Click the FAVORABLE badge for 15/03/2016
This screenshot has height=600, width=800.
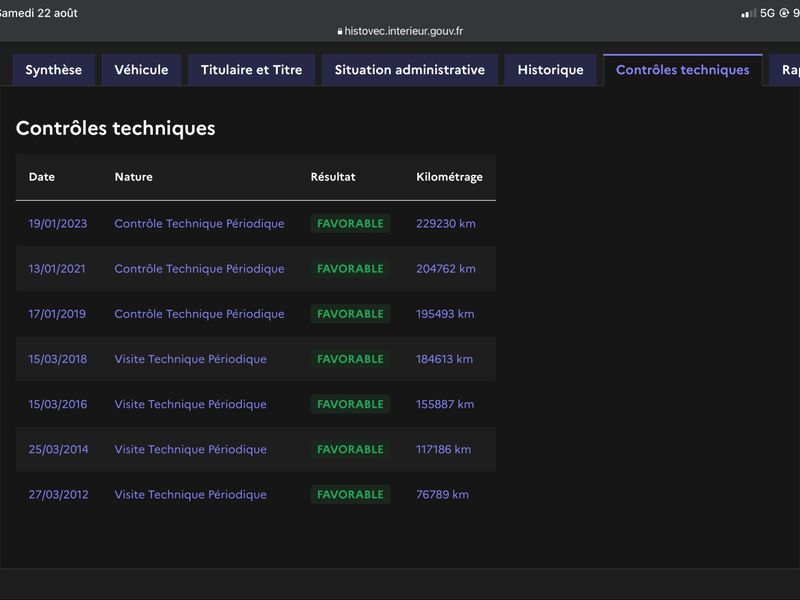pos(350,404)
